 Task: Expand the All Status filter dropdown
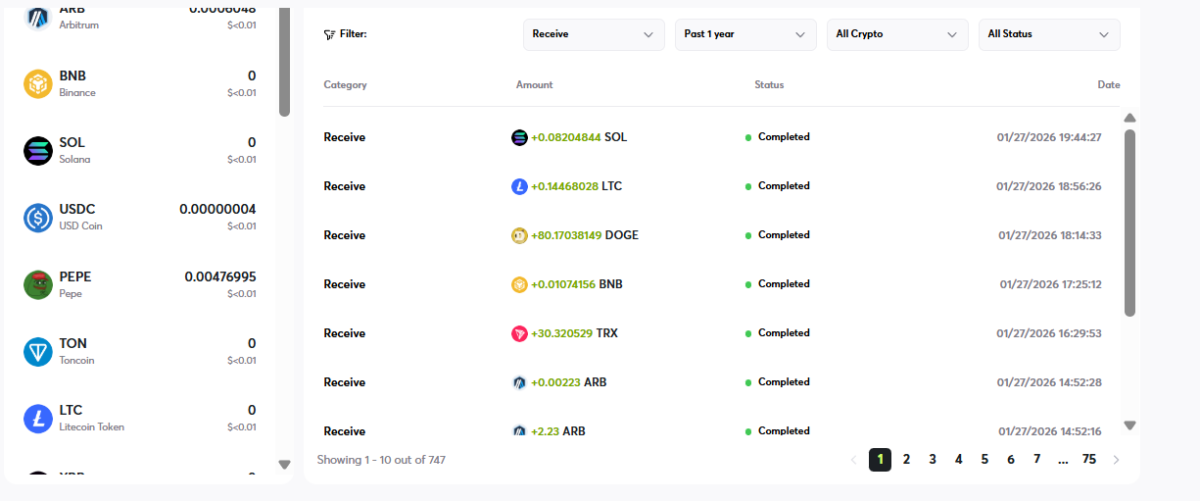(1049, 34)
